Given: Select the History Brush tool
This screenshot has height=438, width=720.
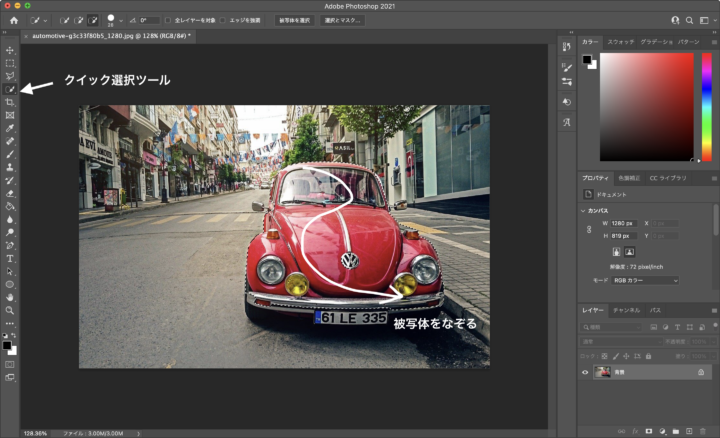Looking at the screenshot, I should point(10,180).
